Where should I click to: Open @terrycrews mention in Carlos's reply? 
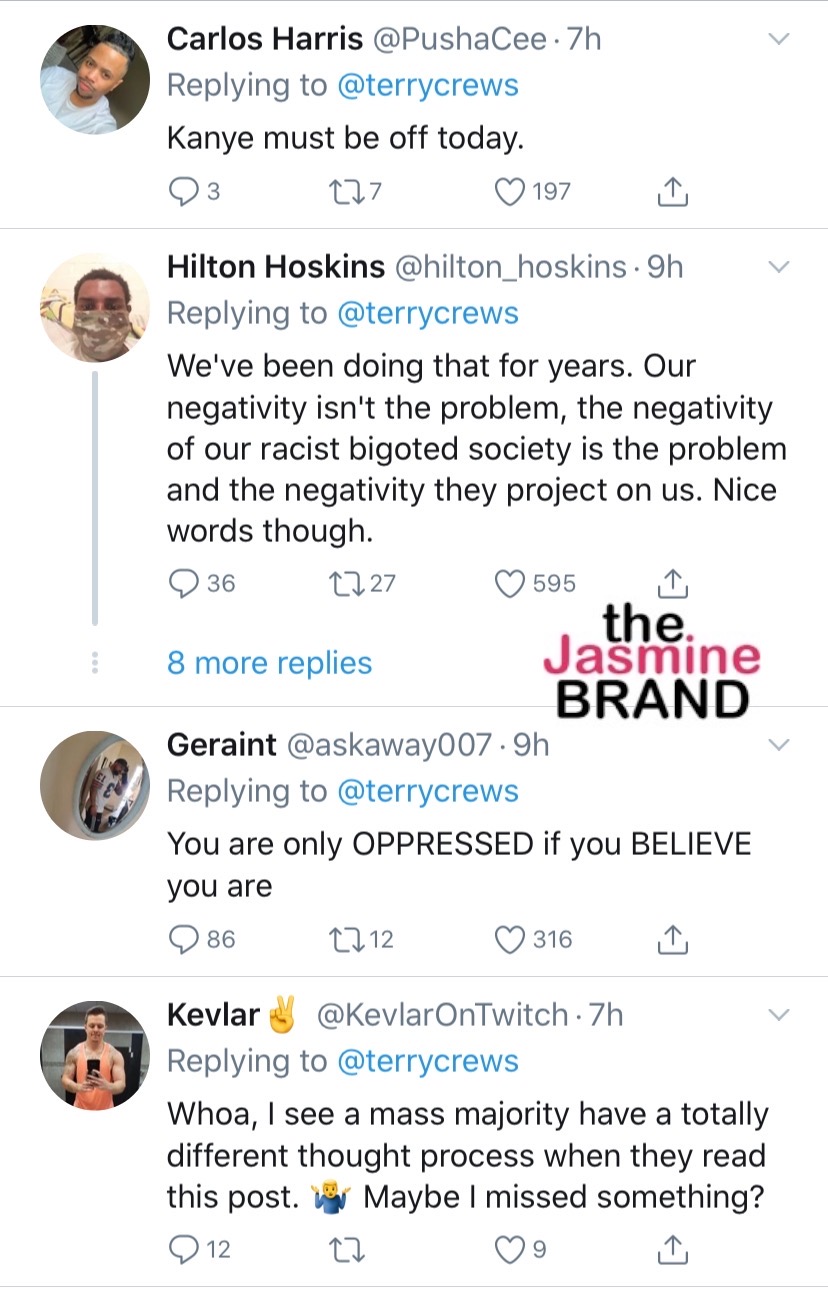(428, 86)
